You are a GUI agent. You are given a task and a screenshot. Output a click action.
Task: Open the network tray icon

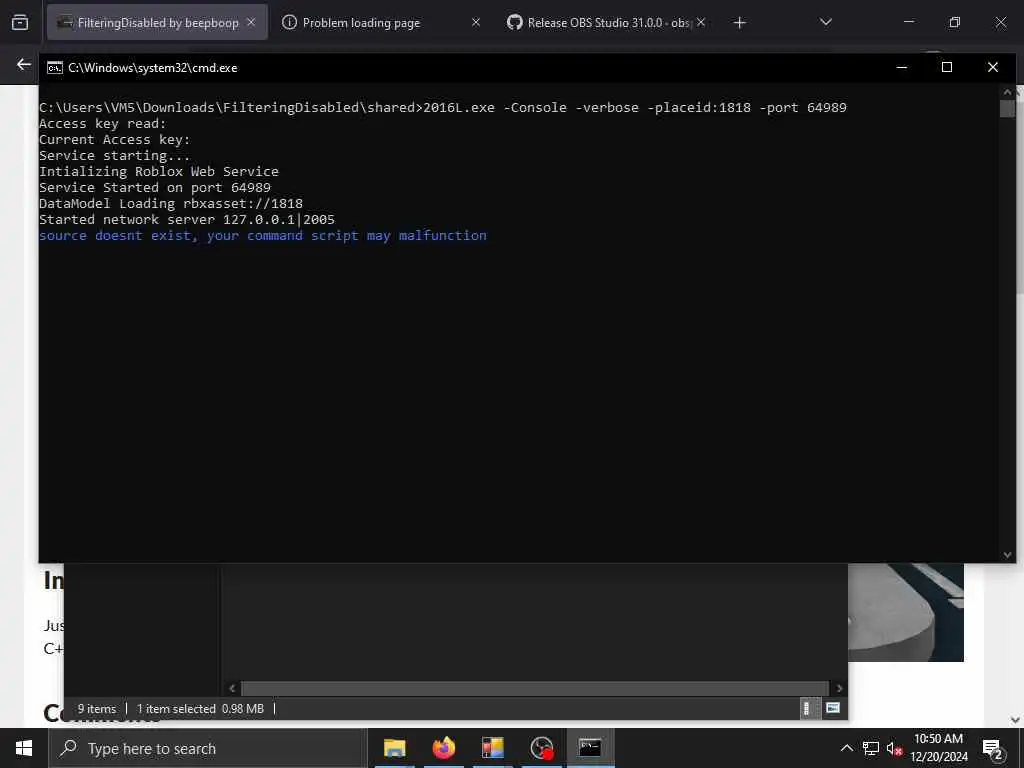871,748
